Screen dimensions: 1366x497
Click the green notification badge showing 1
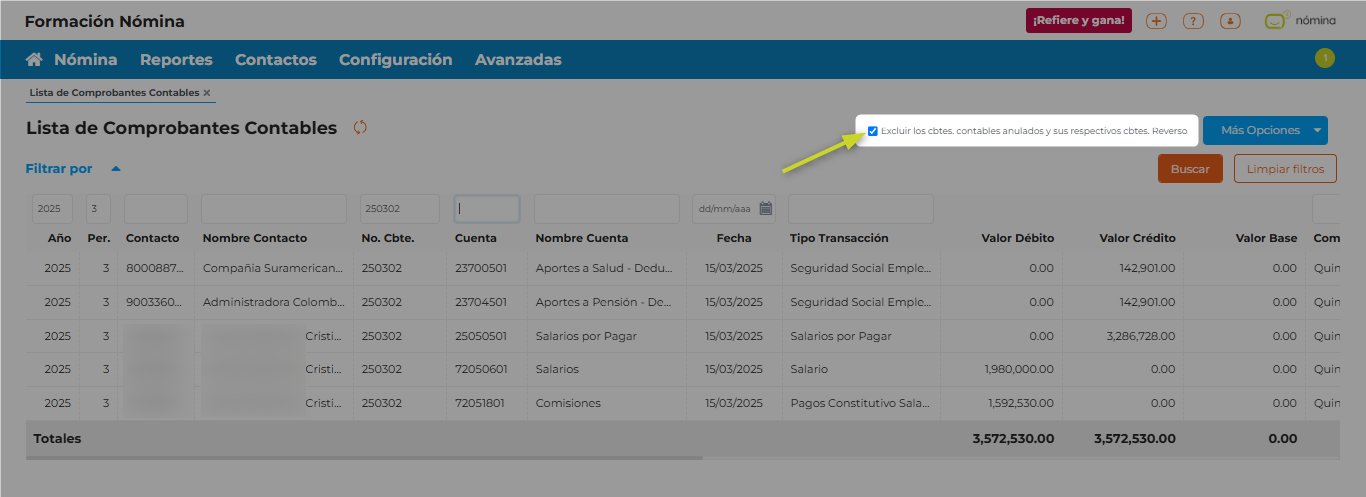(x=1325, y=59)
